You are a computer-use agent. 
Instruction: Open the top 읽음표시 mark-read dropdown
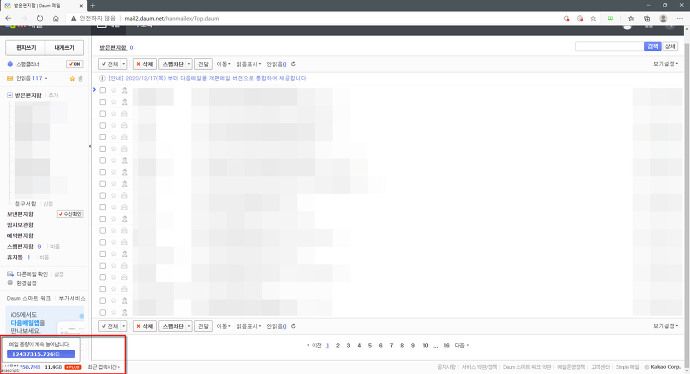click(x=249, y=64)
